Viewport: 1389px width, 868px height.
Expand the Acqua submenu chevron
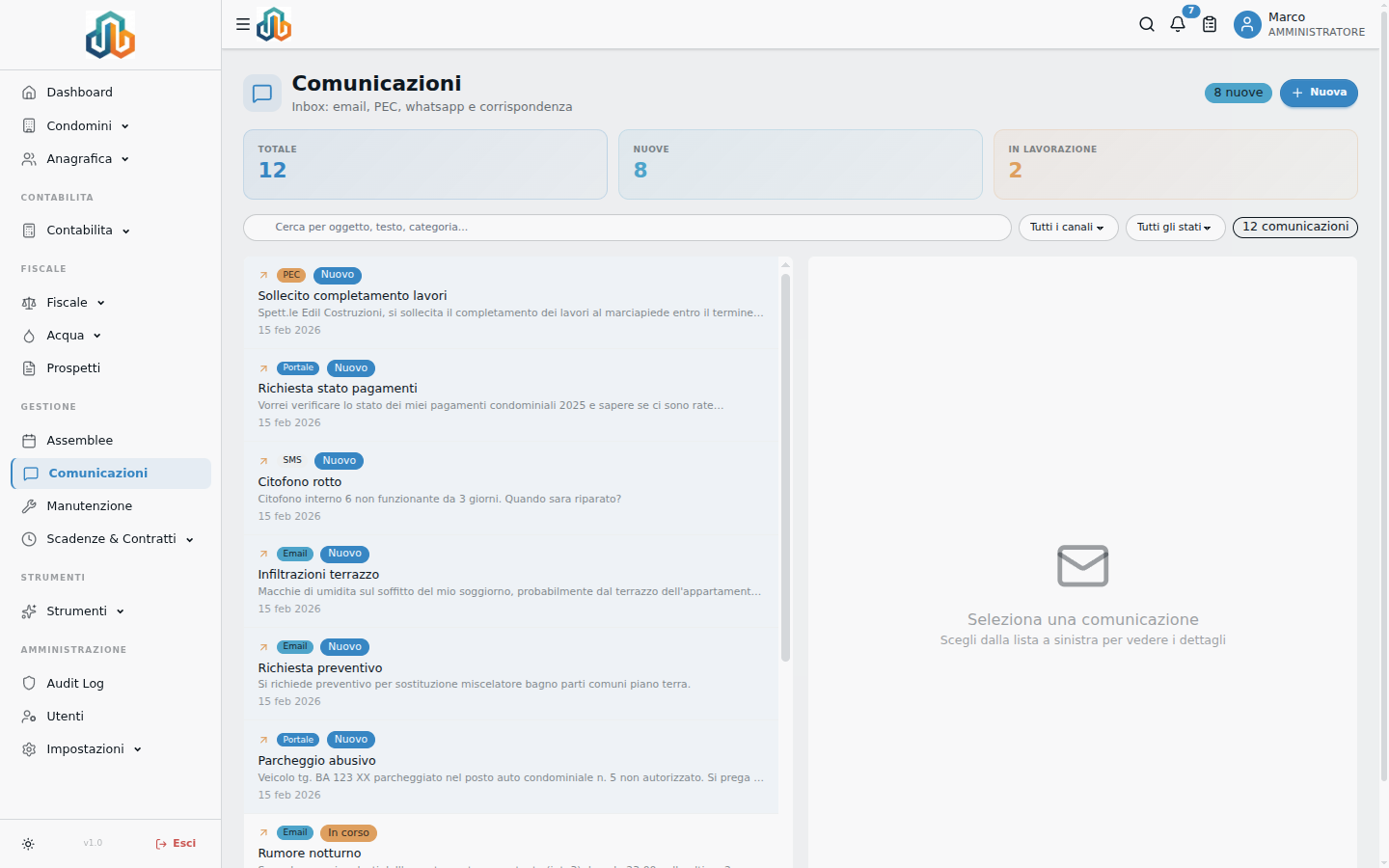[97, 336]
